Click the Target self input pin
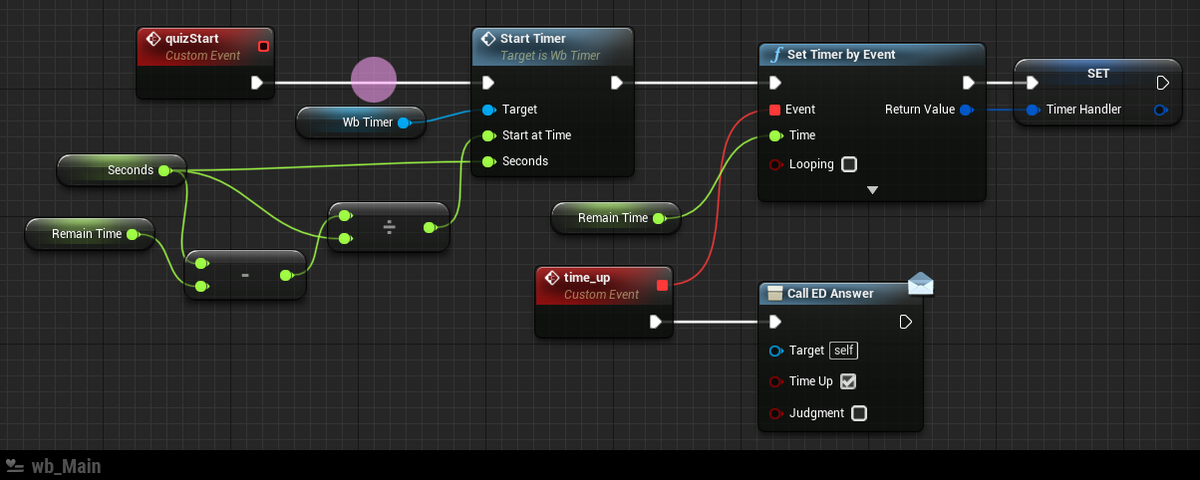 776,351
